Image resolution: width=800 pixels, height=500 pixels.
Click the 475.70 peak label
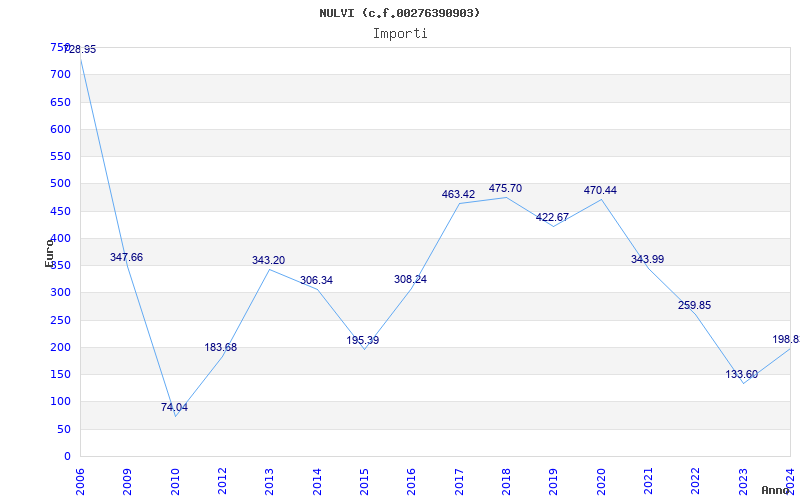point(506,189)
